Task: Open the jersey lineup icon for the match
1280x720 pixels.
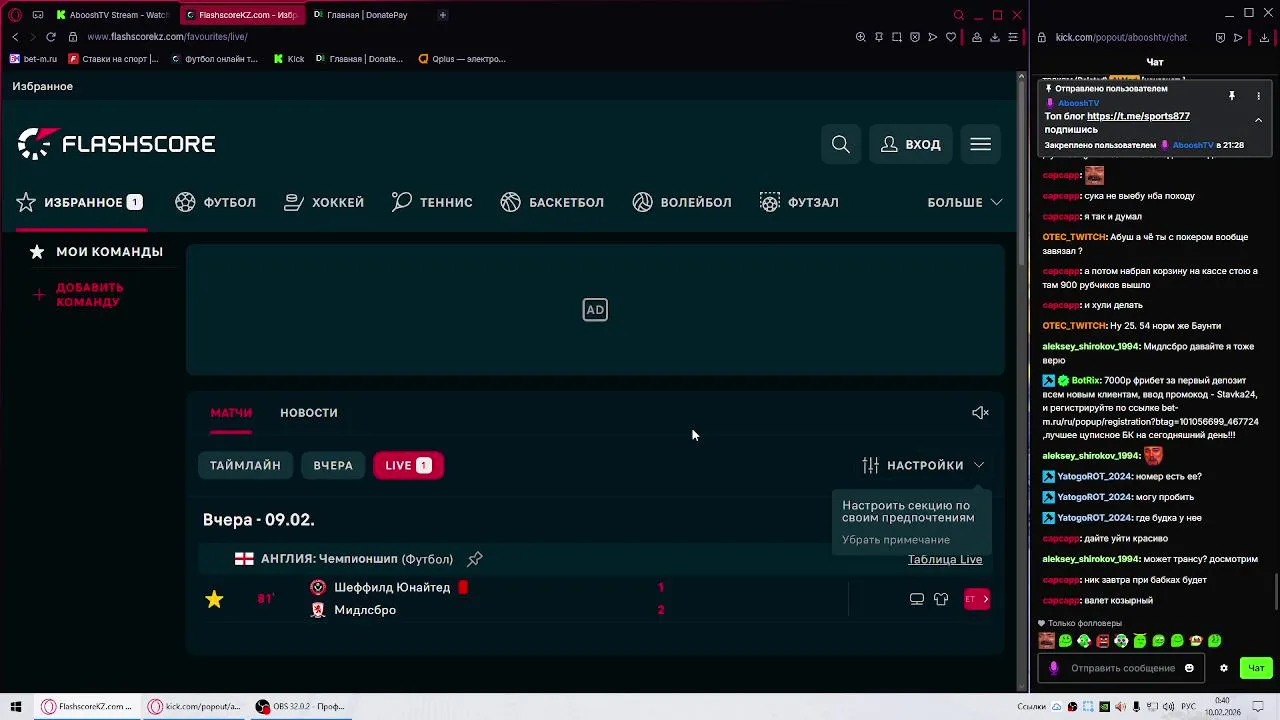Action: click(941, 599)
